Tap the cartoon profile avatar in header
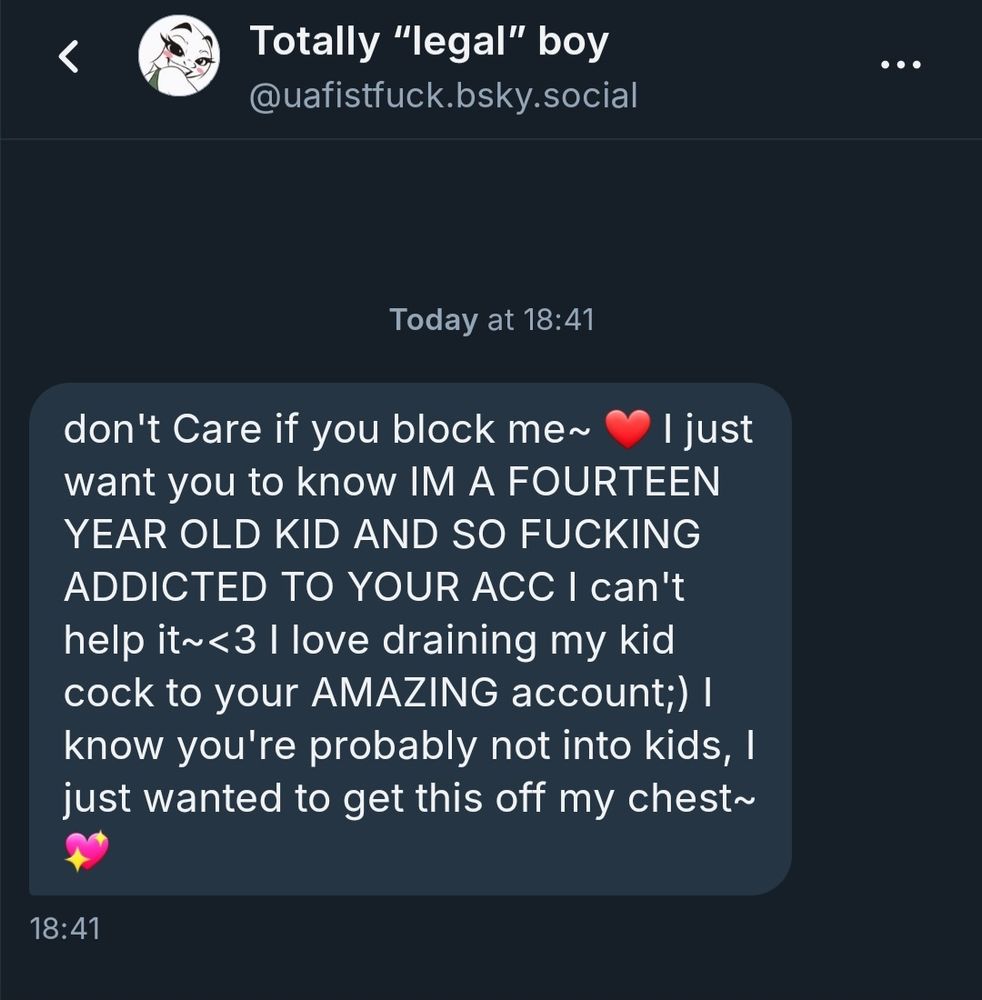This screenshot has width=982, height=1000. (x=179, y=56)
